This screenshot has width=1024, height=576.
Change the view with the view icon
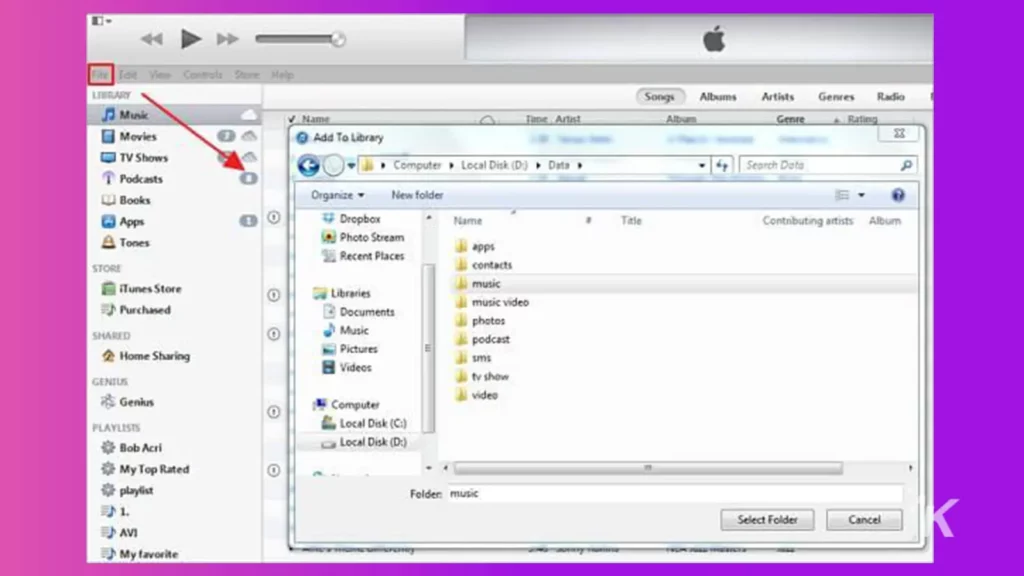[x=842, y=195]
